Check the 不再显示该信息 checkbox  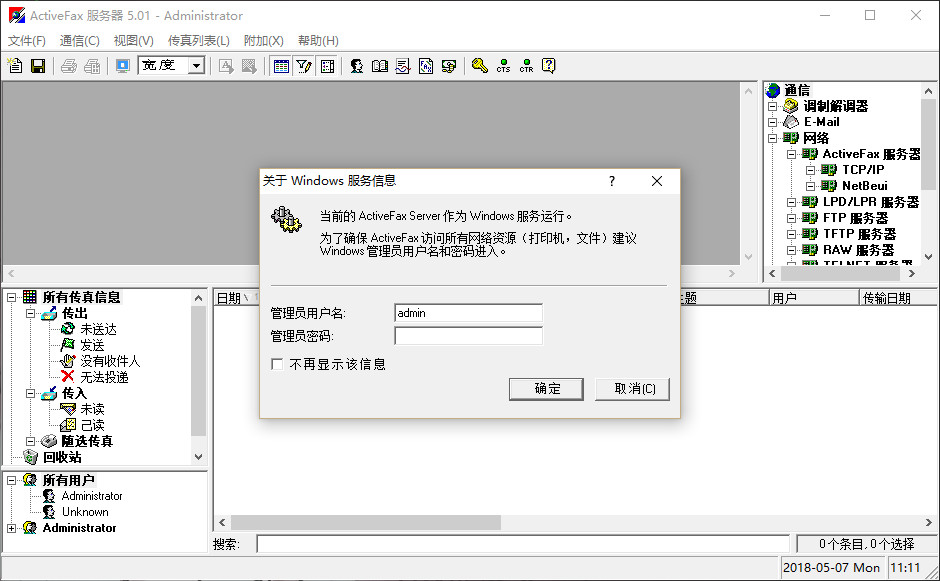[277, 364]
